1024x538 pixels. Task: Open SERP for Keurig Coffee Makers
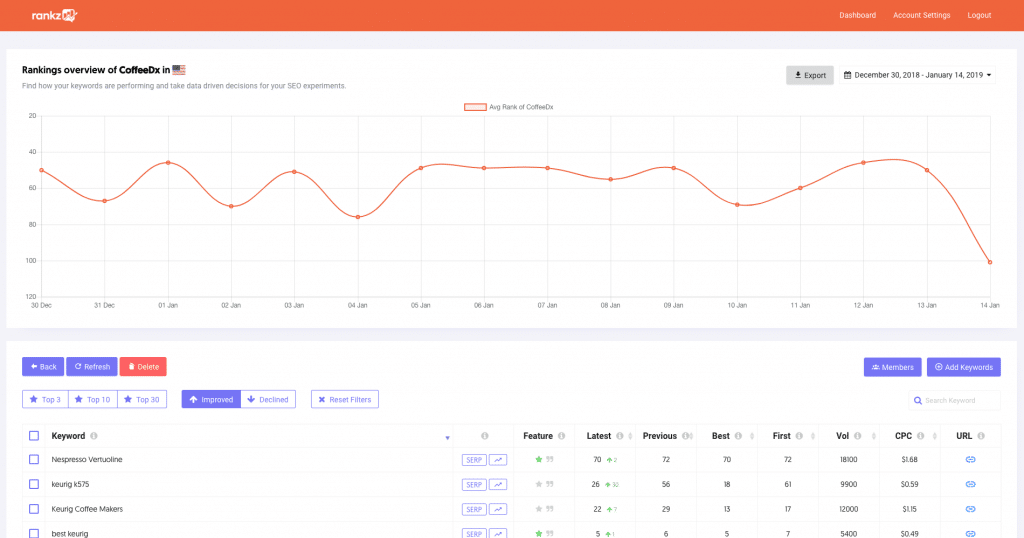[x=474, y=509]
